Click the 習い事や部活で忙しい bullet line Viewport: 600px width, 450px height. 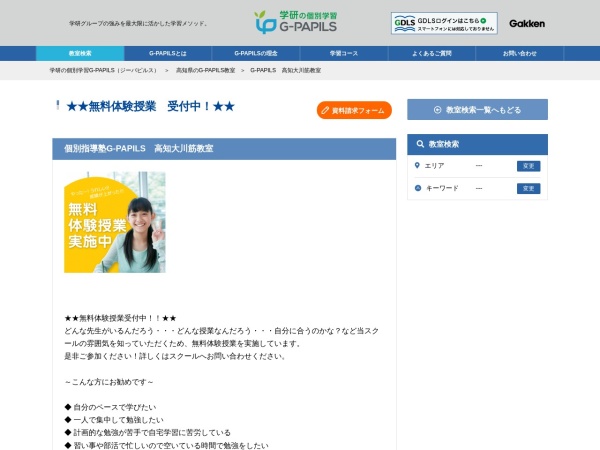[x=166, y=445]
